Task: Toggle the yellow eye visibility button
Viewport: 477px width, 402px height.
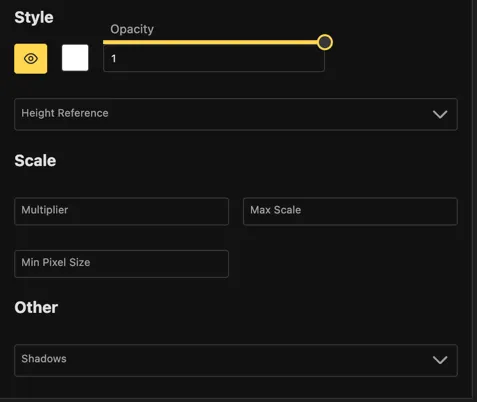Action: coord(31,59)
